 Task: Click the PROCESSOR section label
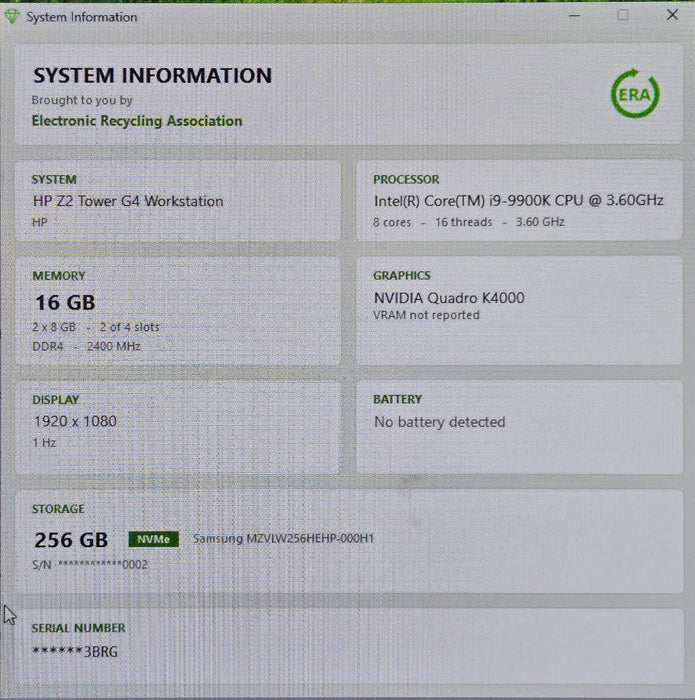[406, 179]
